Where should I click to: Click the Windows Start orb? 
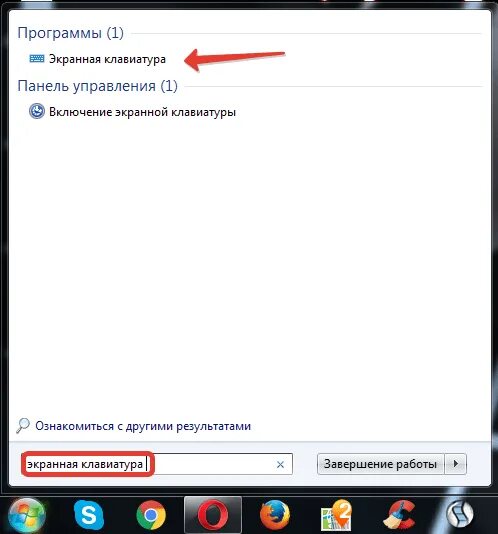pyautogui.click(x=27, y=516)
